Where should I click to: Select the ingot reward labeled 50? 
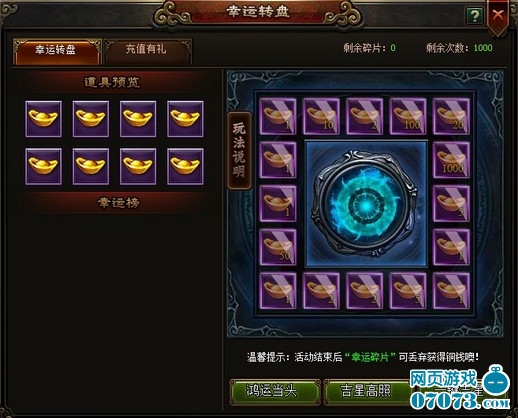[x=278, y=247]
